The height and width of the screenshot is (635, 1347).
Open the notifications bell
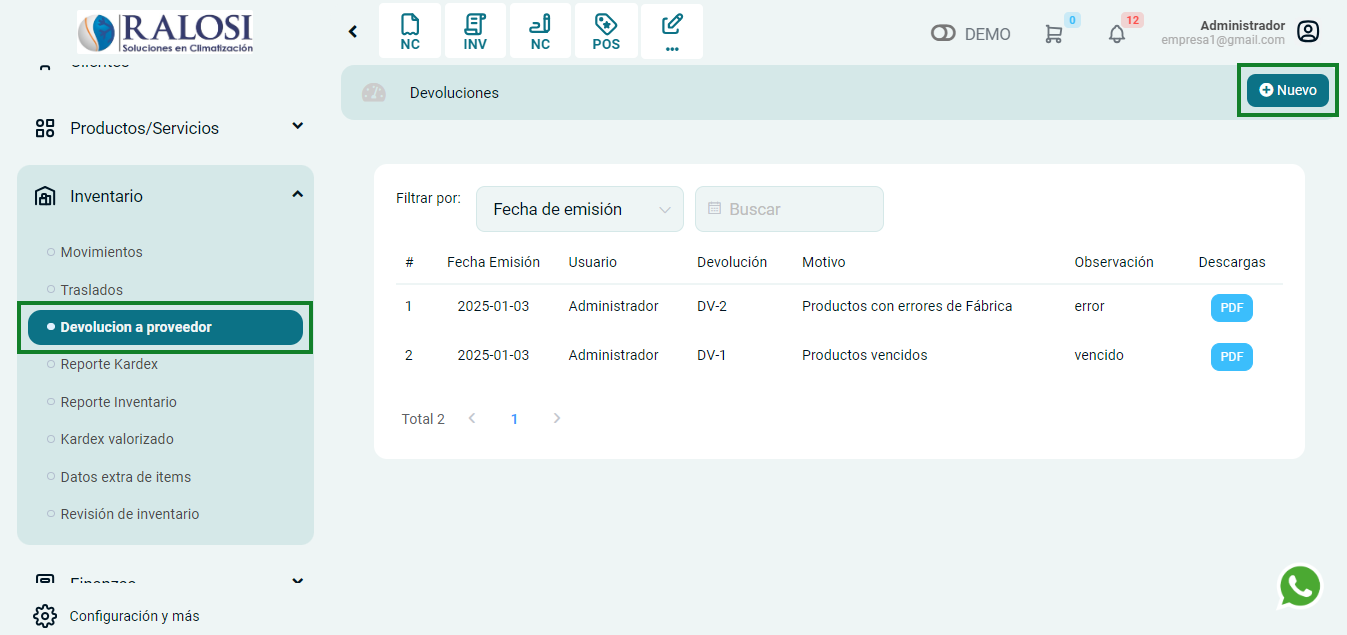click(1117, 34)
